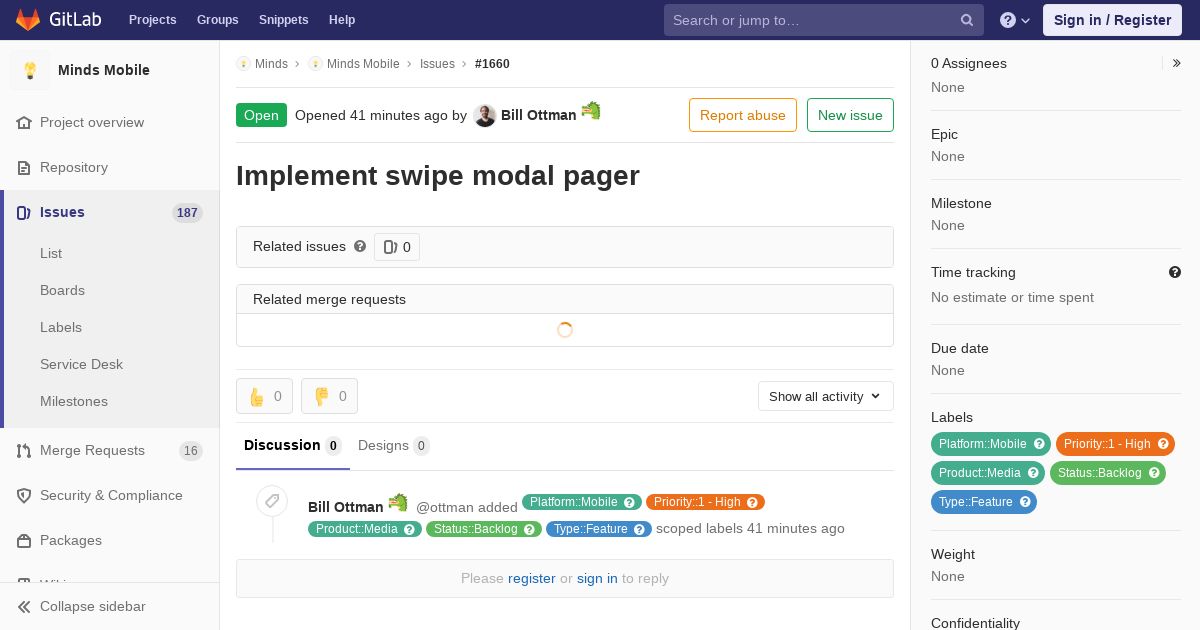Open the Show all activity dropdown
This screenshot has width=1200, height=630.
tap(826, 396)
